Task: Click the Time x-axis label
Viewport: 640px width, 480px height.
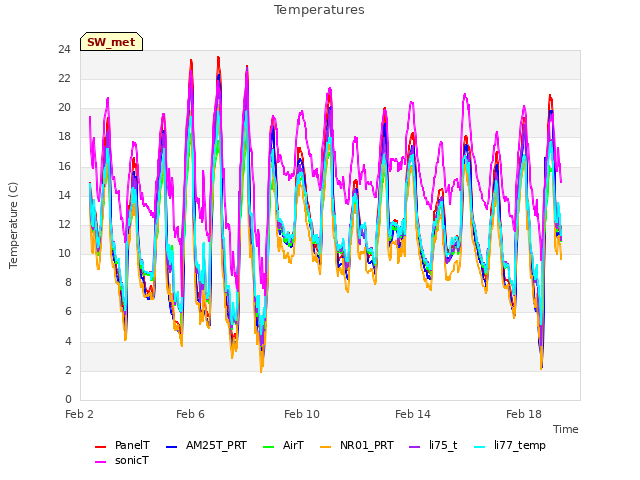Action: pos(566,429)
